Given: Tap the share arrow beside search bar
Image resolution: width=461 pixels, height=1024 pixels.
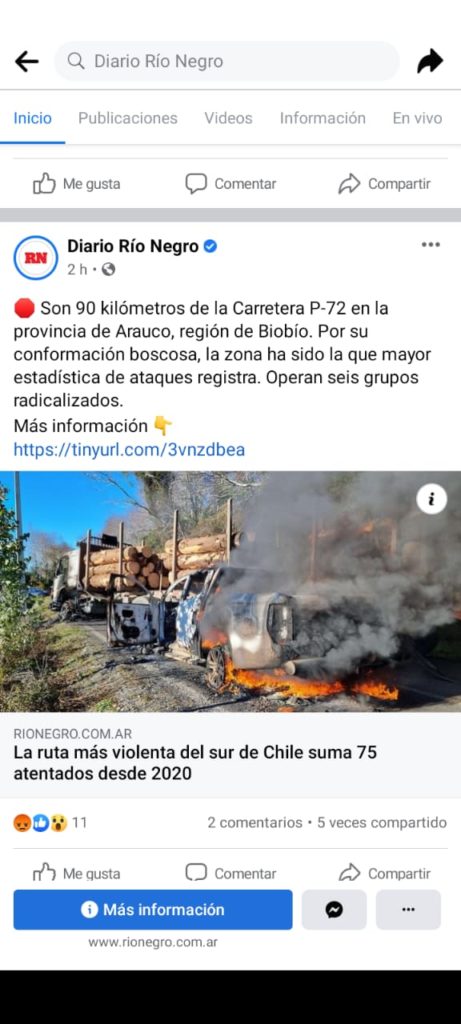Looking at the screenshot, I should pos(430,61).
